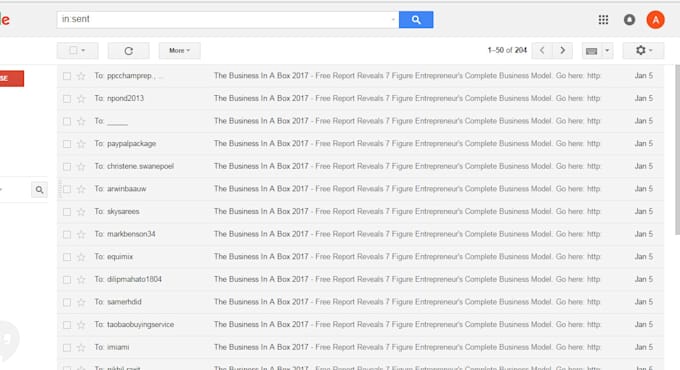This screenshot has width=680, height=370.
Task: Click the red Compose button
Action: point(12,79)
